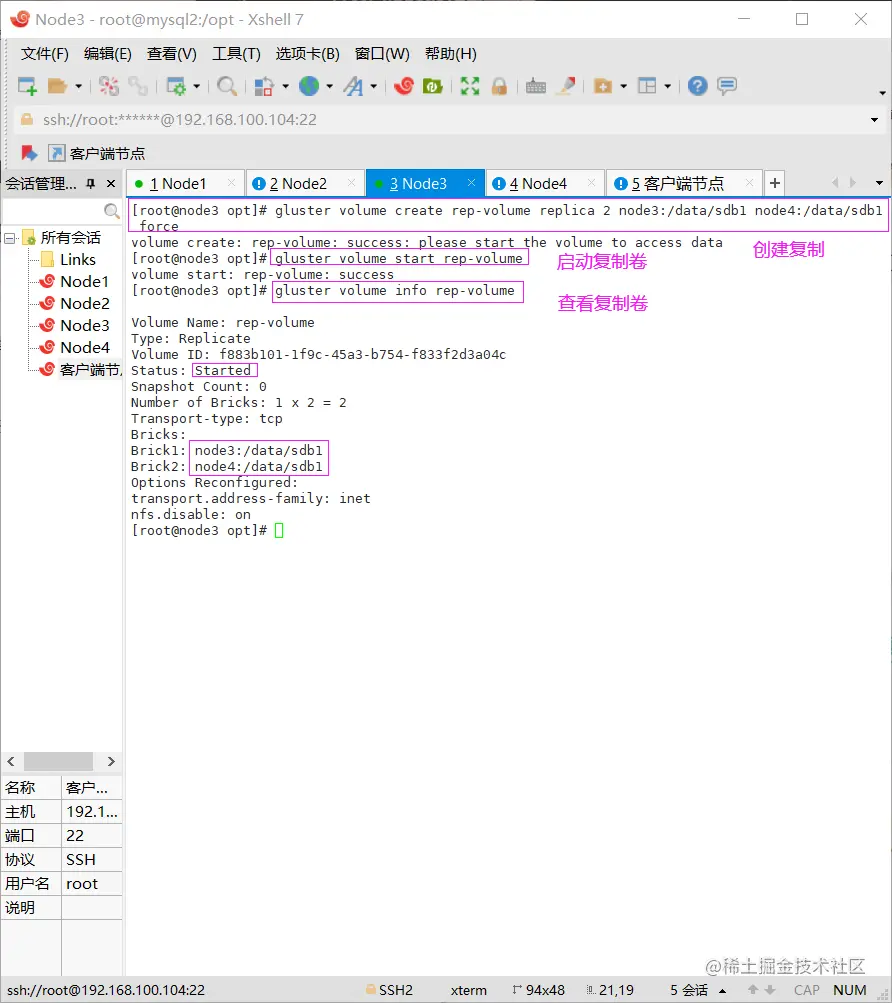Click the Find magnifier toolbar icon
This screenshot has width=892, height=1003.
click(x=227, y=86)
